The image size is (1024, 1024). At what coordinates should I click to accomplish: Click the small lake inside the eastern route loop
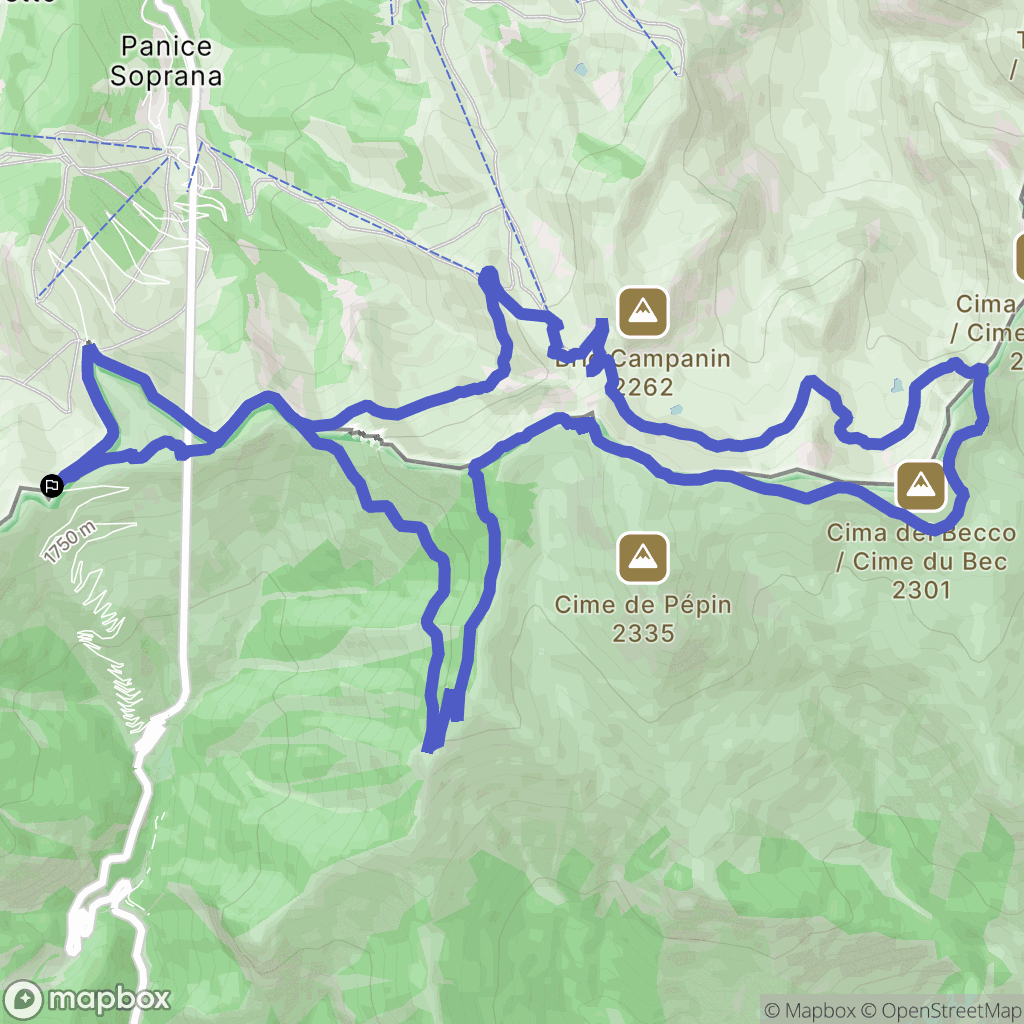897,385
